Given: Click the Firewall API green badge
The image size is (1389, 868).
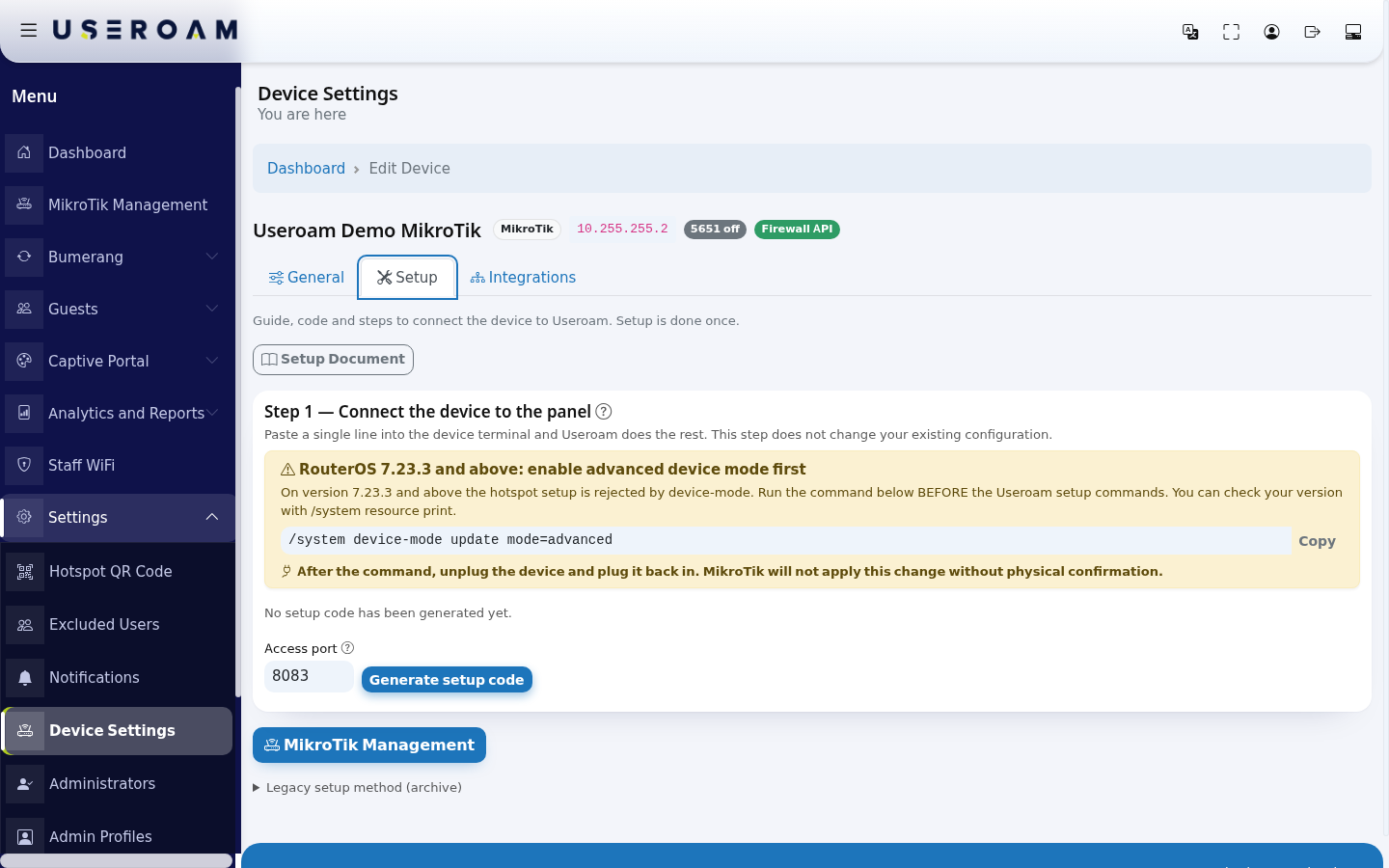Looking at the screenshot, I should coord(797,230).
